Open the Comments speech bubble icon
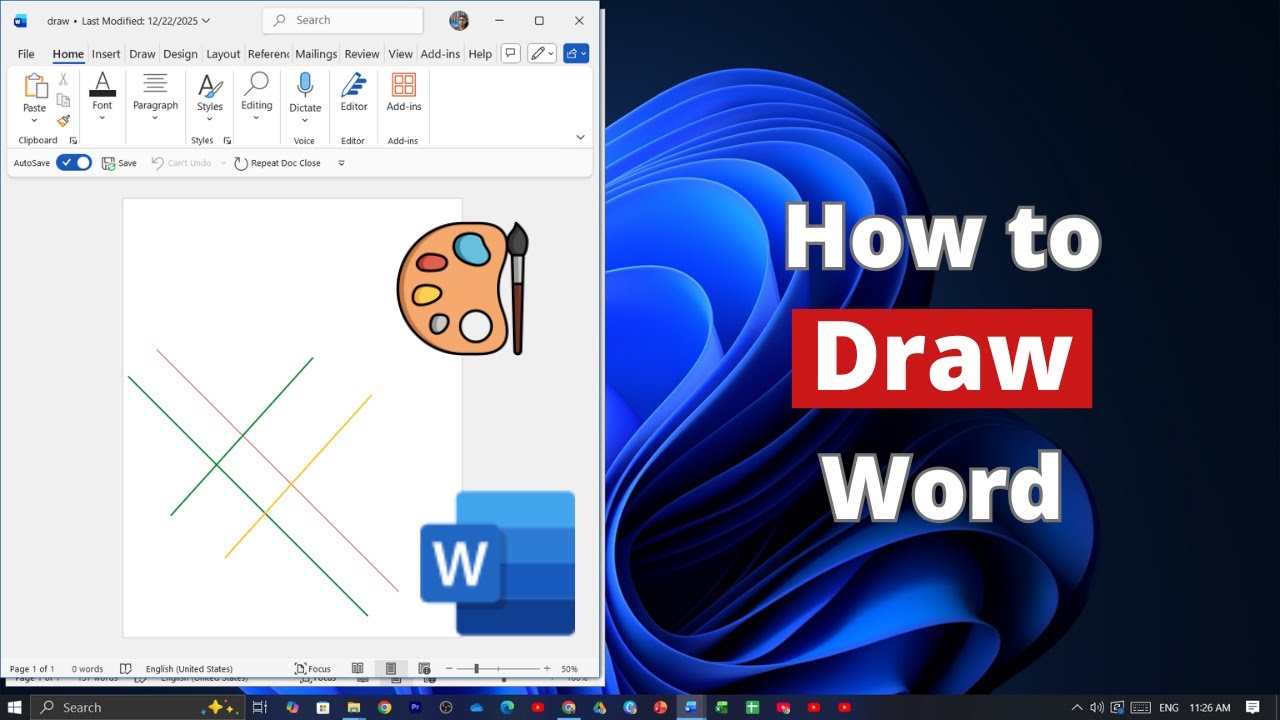Screen dimensions: 1280x720 510,53
